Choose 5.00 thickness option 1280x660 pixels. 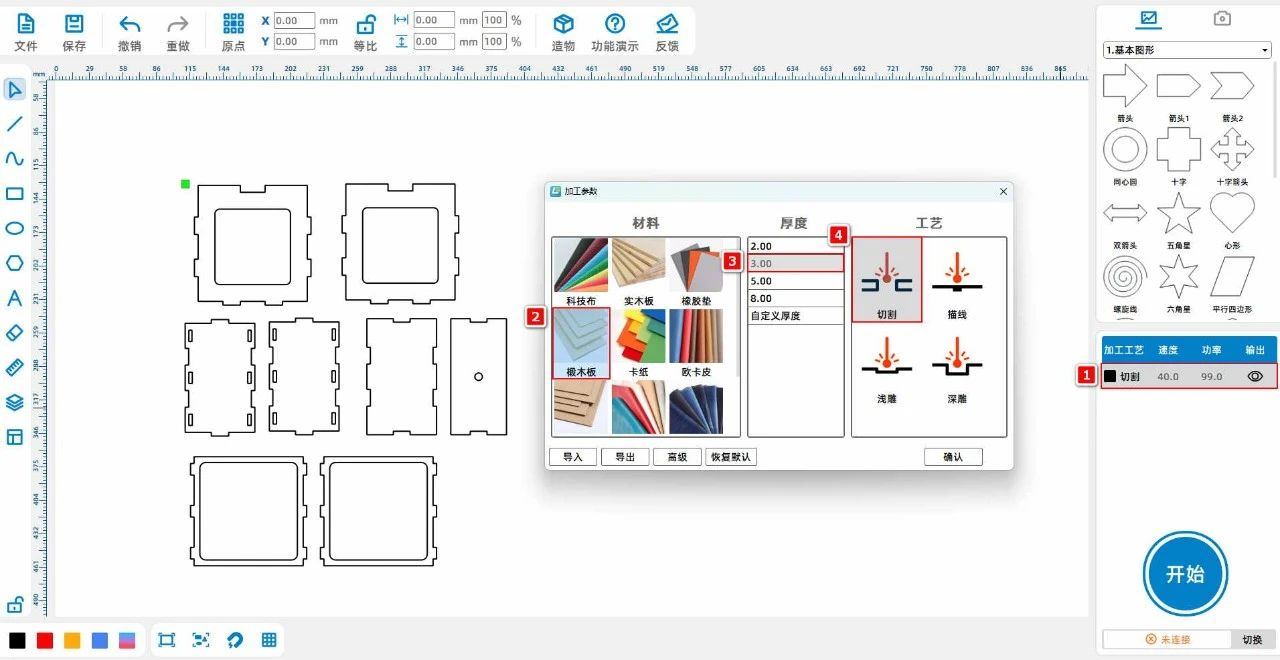795,281
